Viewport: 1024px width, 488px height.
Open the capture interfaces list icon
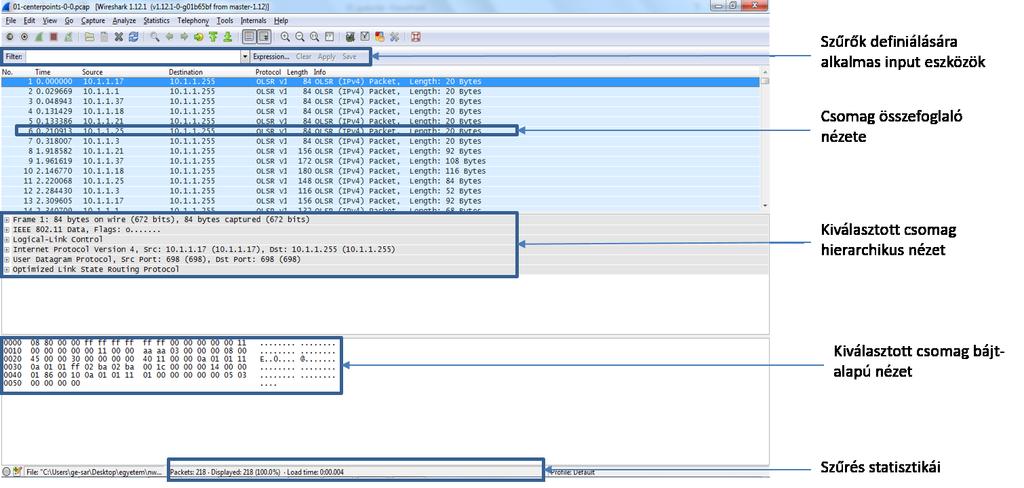point(9,37)
